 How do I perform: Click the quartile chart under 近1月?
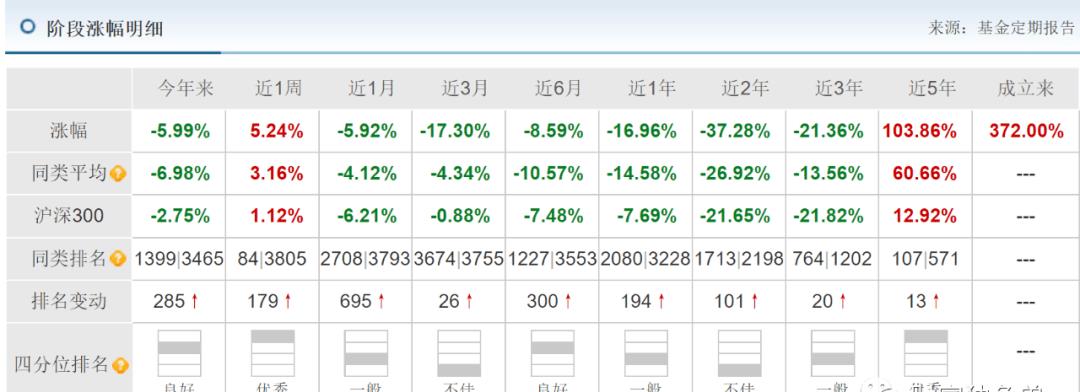tap(366, 353)
